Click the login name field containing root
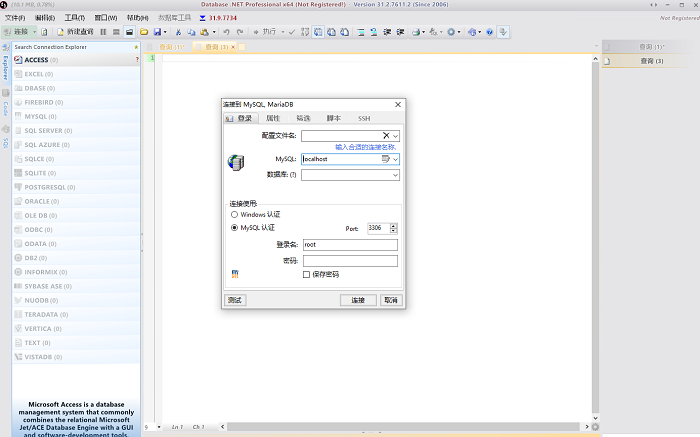 pyautogui.click(x=350, y=245)
